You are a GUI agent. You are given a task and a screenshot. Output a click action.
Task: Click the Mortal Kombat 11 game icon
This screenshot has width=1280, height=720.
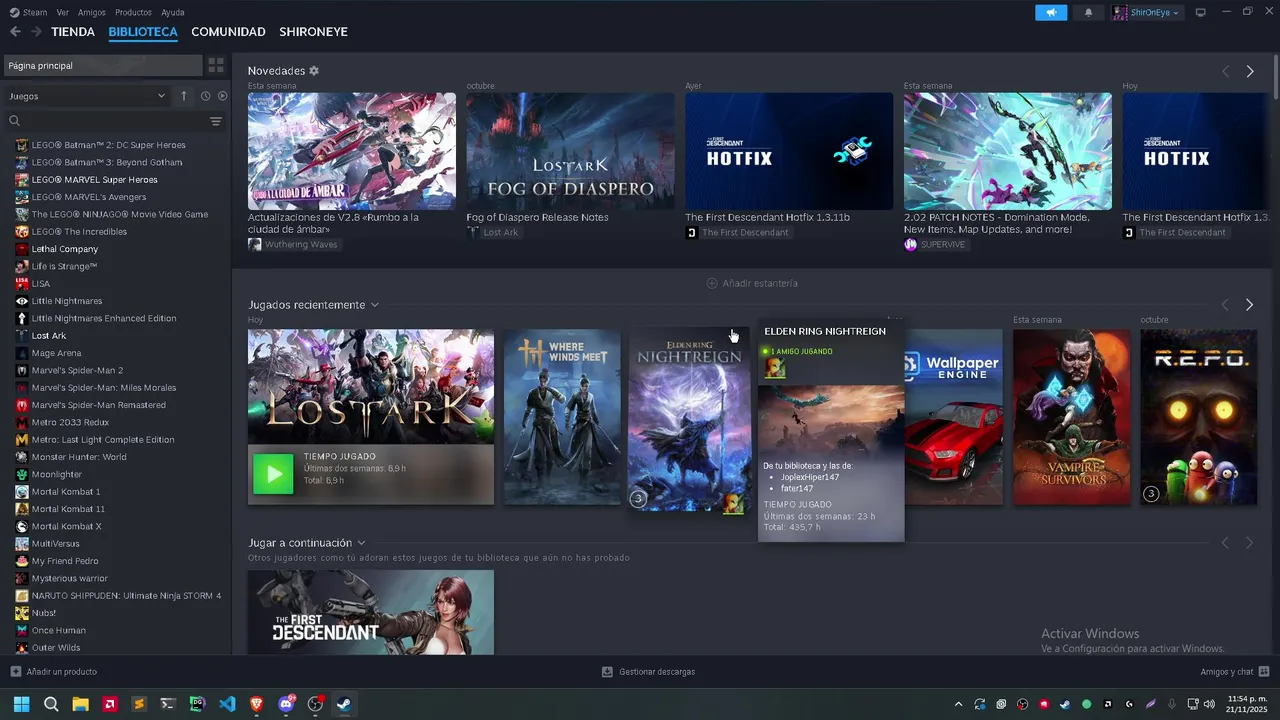pyautogui.click(x=22, y=509)
